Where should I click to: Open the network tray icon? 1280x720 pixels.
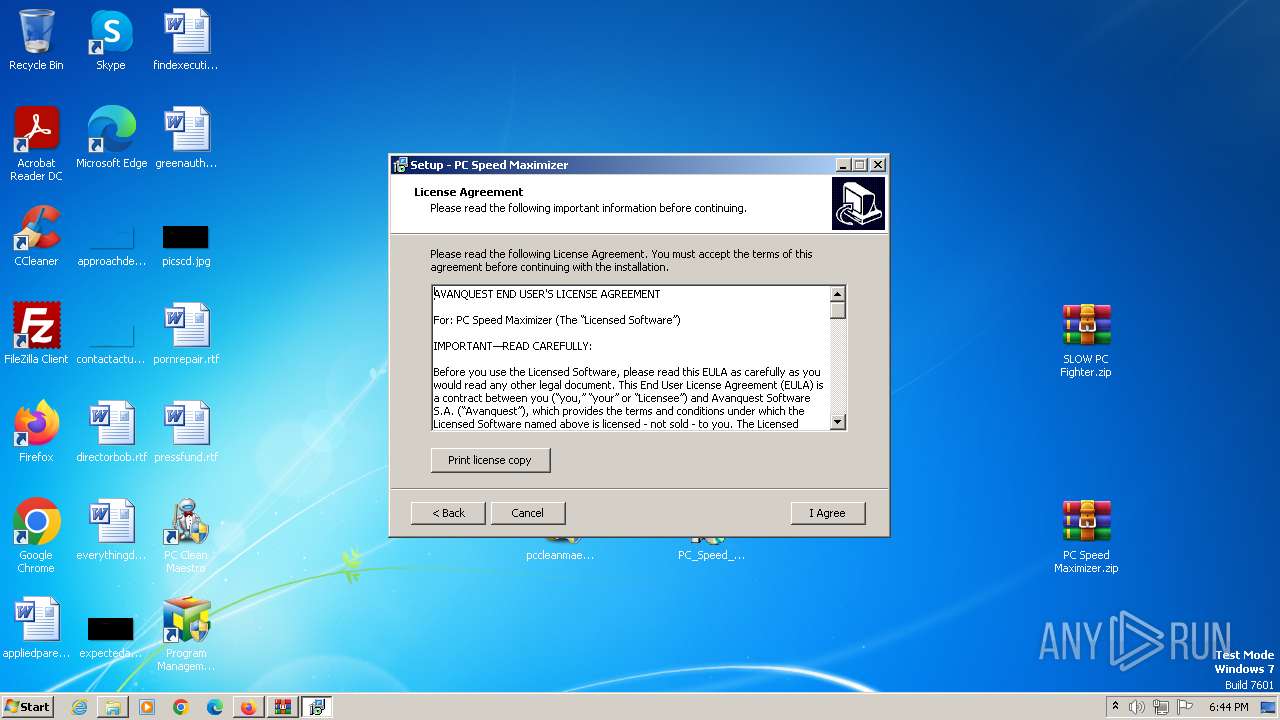(x=1161, y=707)
